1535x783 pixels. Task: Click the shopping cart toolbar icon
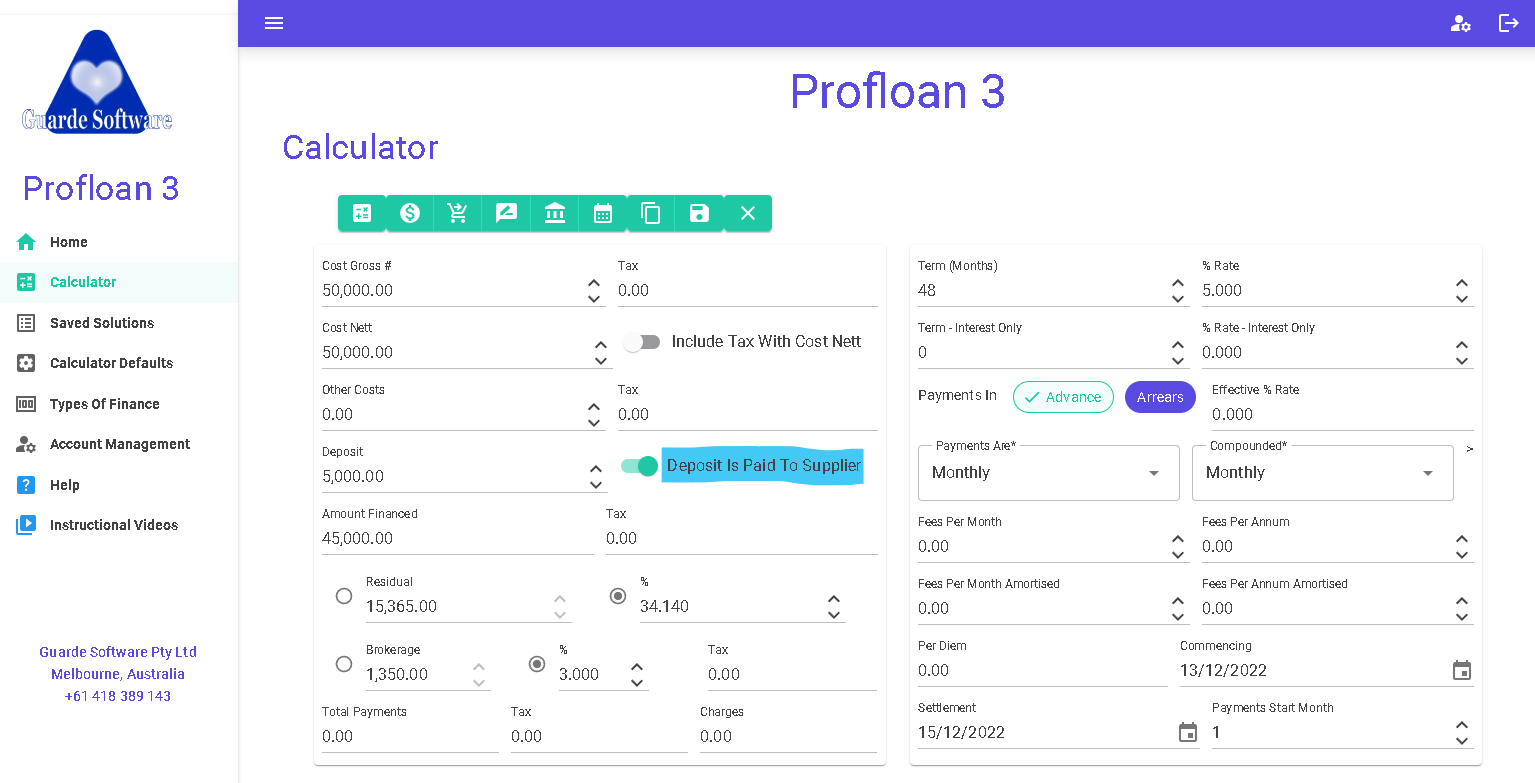click(x=458, y=213)
